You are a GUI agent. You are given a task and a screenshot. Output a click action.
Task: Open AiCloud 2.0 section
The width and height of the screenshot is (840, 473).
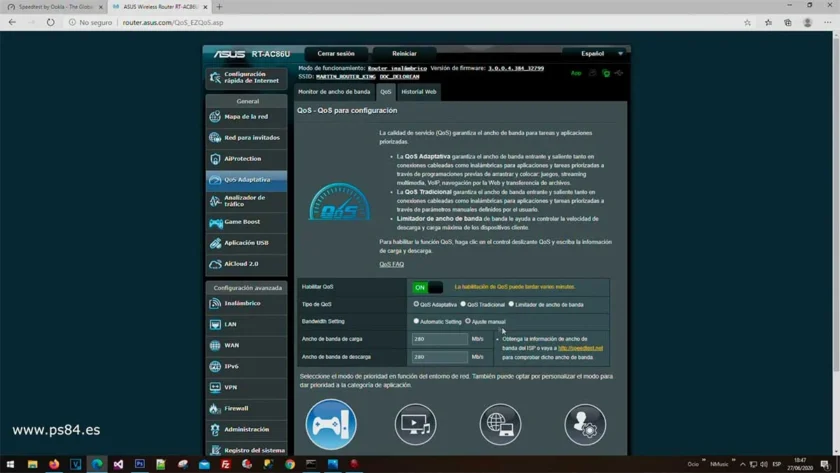point(246,264)
